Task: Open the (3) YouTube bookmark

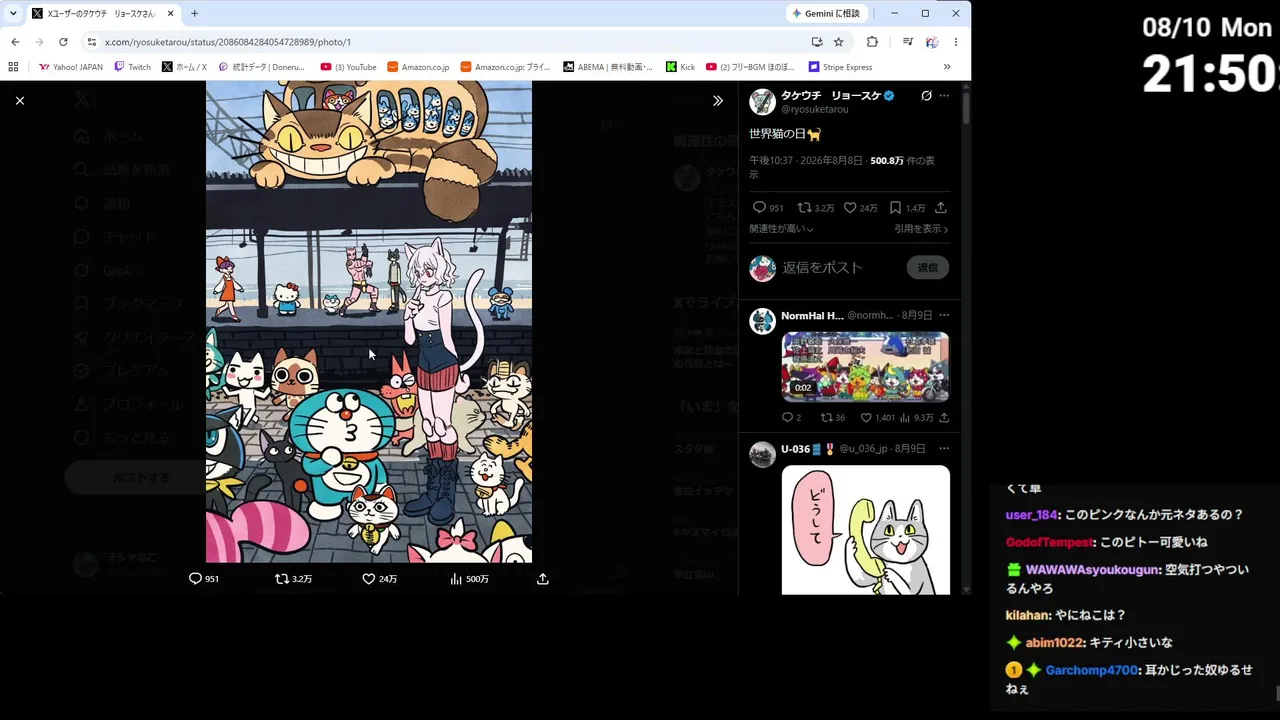Action: 348,67
